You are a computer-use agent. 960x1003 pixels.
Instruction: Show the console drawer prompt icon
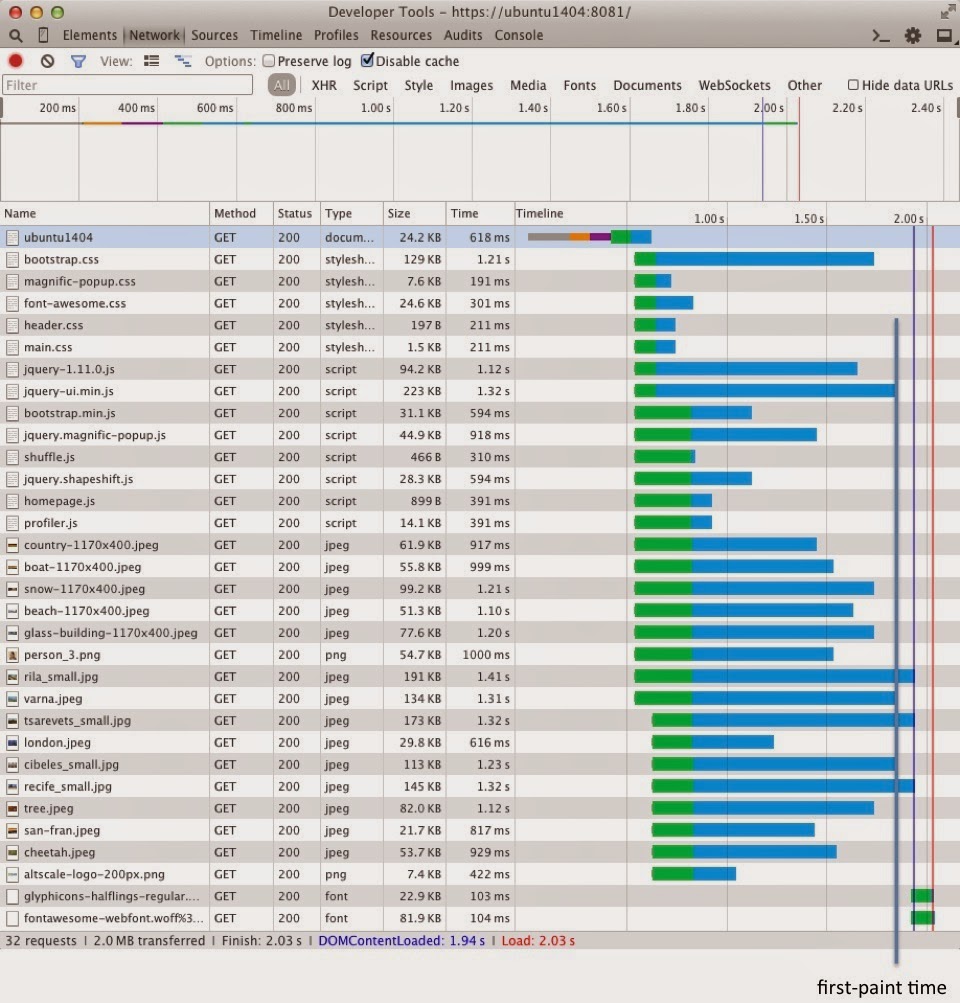coord(881,36)
